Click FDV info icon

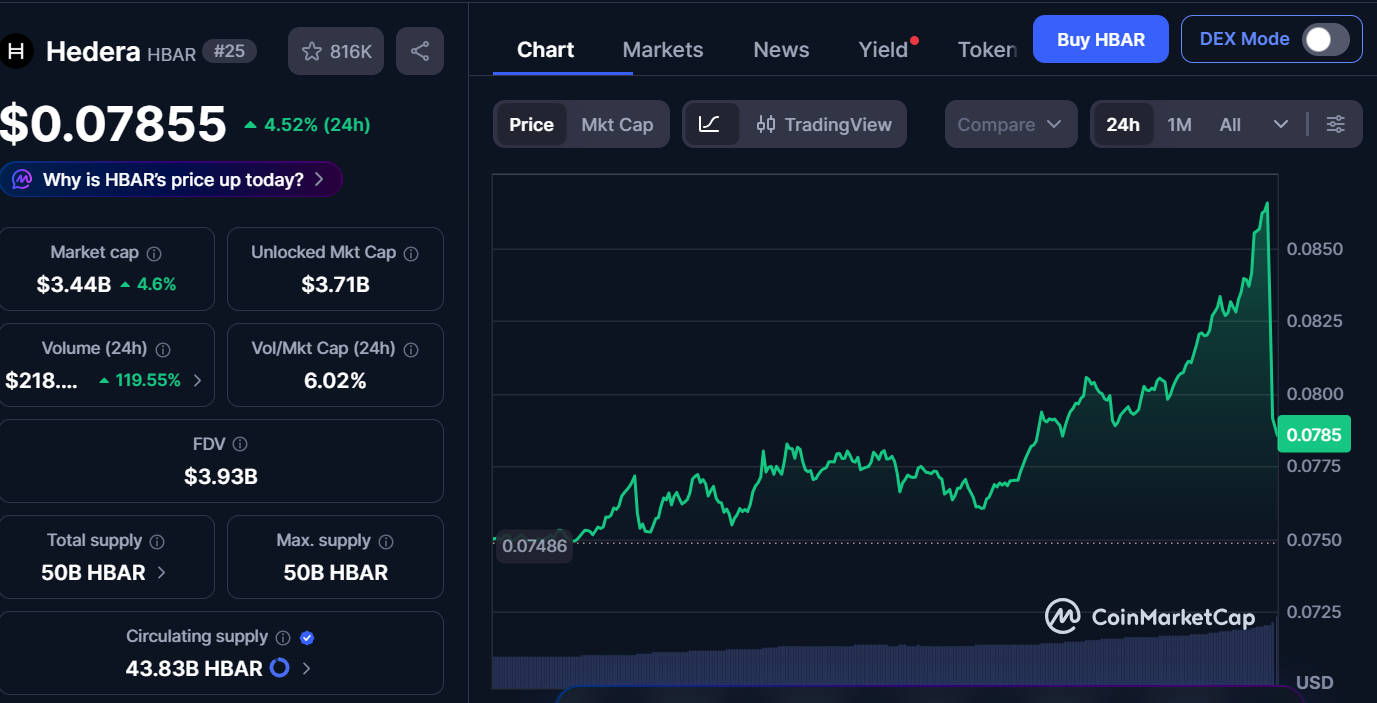pos(240,444)
